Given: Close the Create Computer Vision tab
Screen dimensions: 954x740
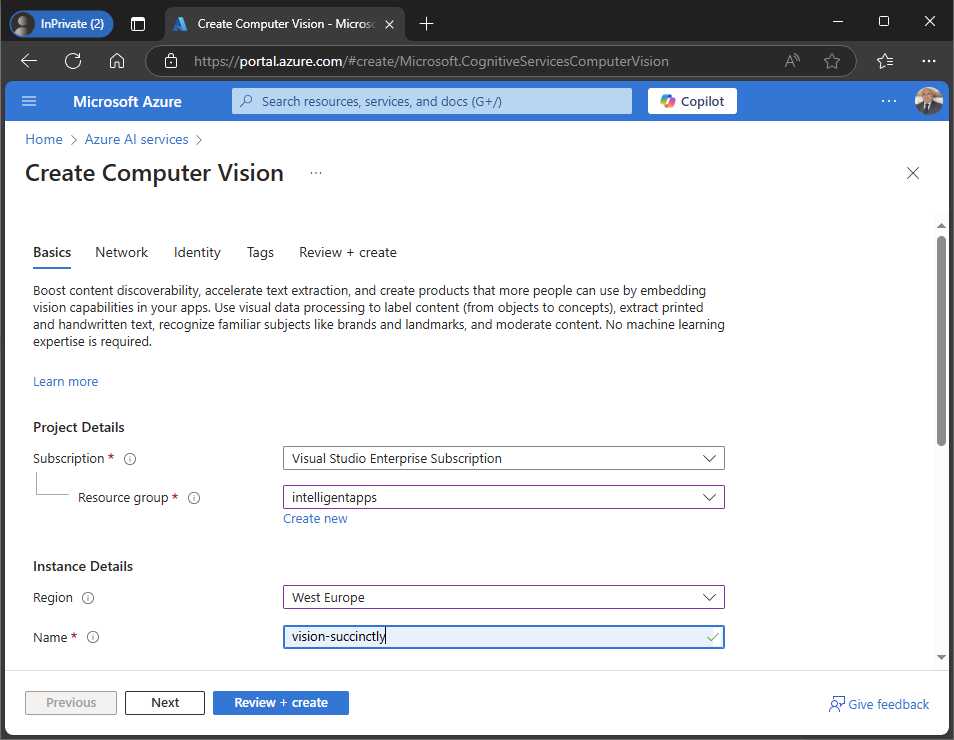Looking at the screenshot, I should [x=389, y=24].
